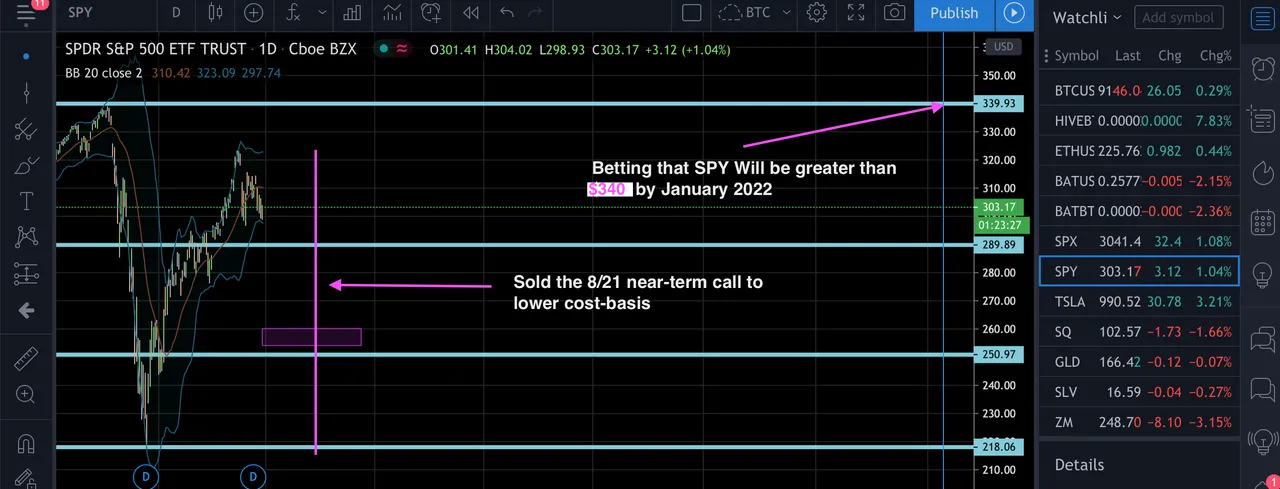Open the fx Indicators menu
The image size is (1280, 489).
293,13
